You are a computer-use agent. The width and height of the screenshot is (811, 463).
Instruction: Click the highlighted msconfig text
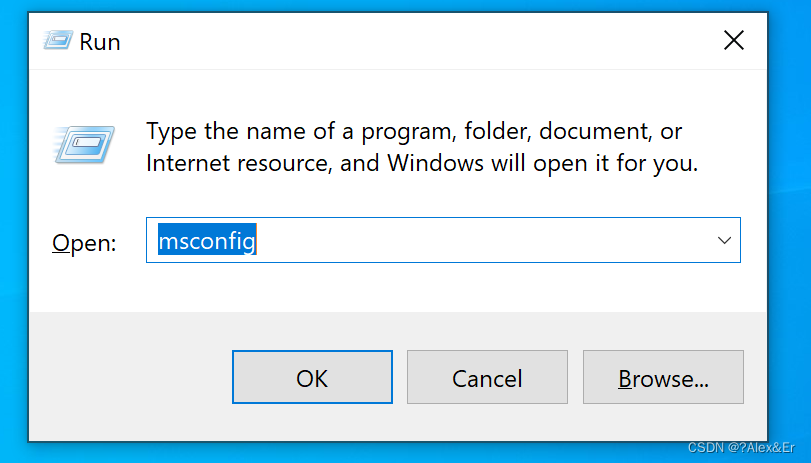[207, 240]
